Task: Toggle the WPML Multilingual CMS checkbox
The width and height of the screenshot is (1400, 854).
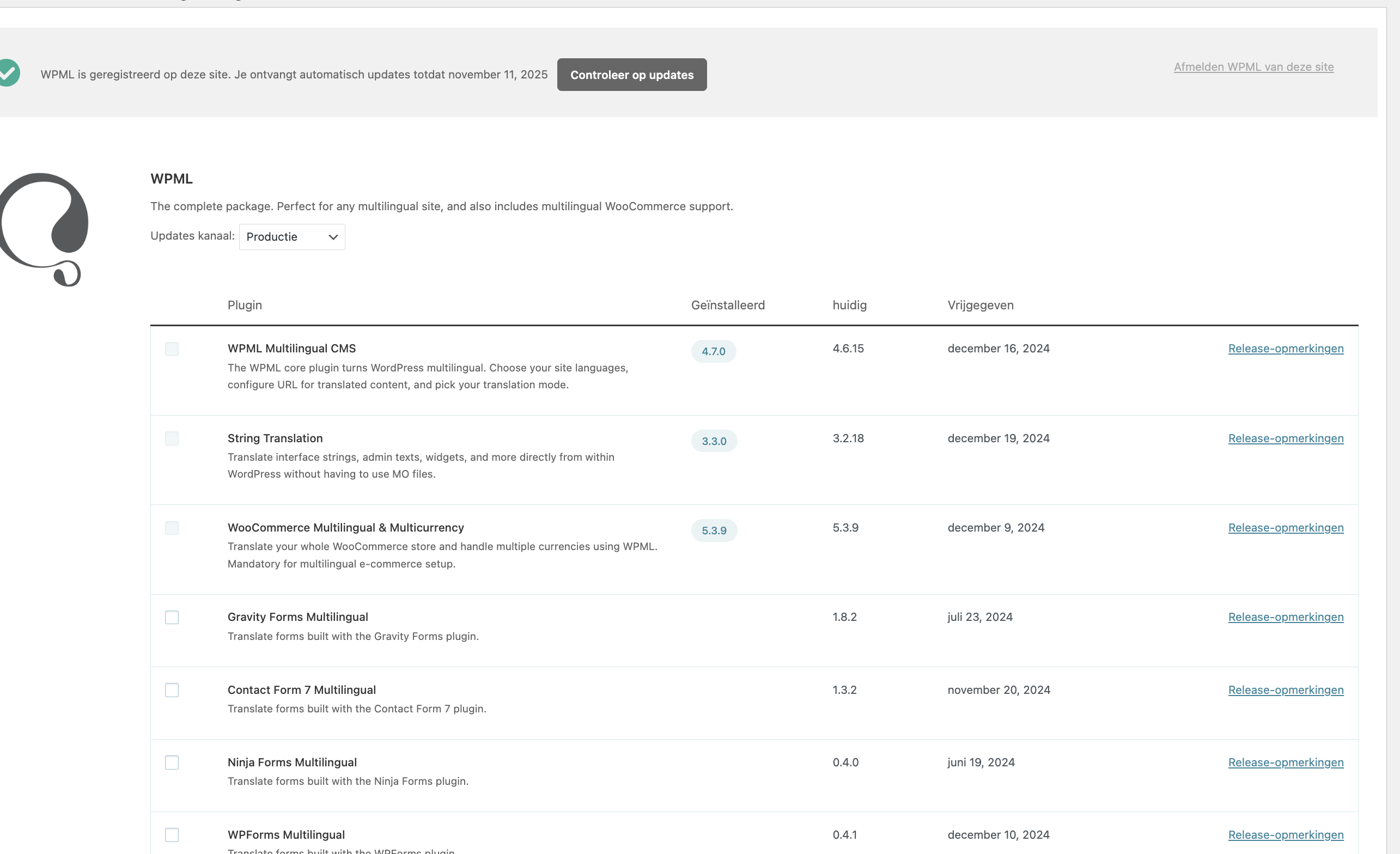Action: pyautogui.click(x=172, y=349)
